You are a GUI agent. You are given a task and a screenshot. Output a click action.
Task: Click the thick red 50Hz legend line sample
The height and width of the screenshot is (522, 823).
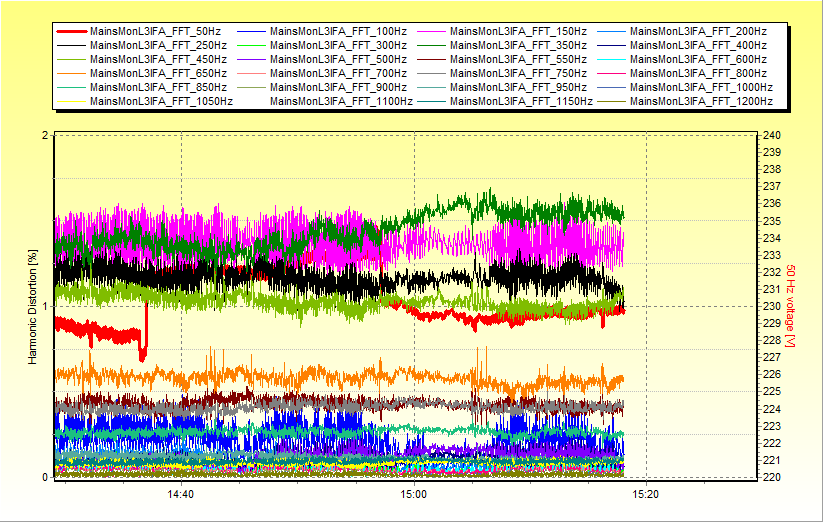[72, 31]
